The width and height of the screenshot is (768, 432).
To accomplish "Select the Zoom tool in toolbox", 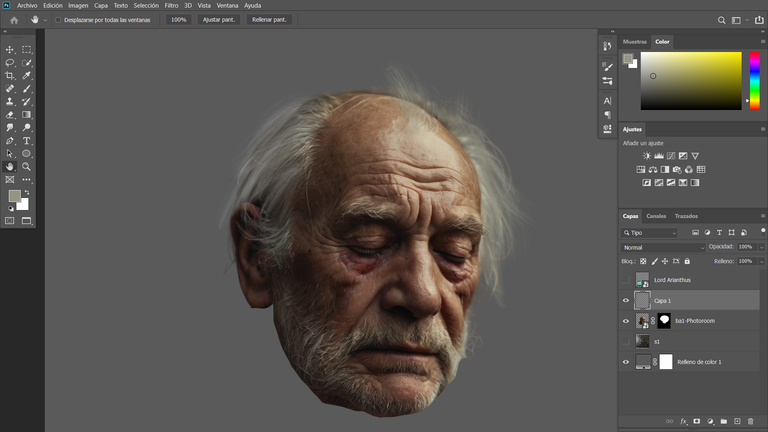I will (26, 167).
